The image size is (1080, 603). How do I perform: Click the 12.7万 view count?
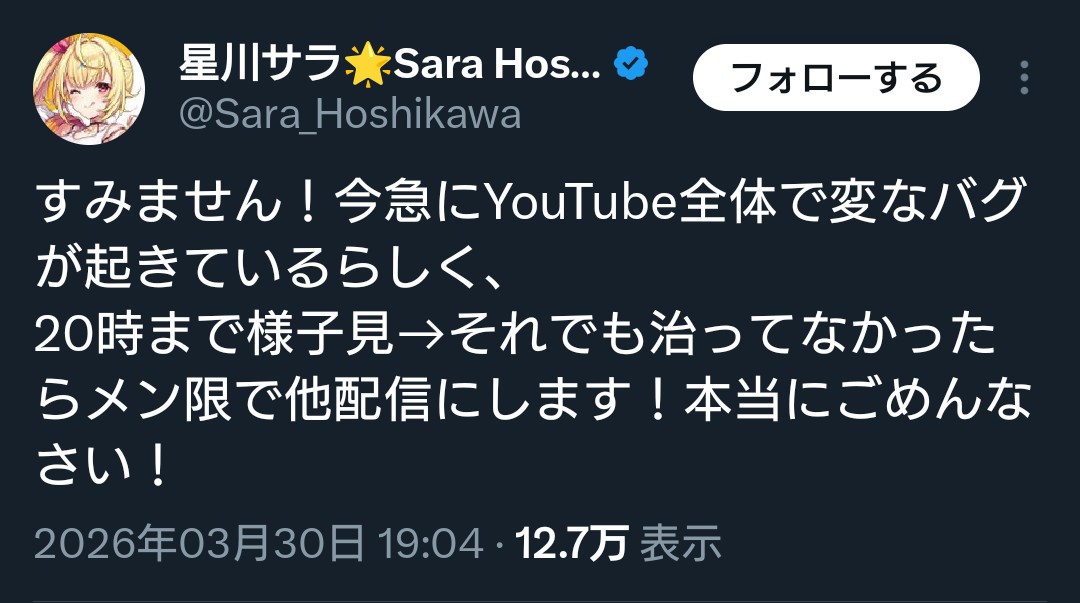(571, 542)
